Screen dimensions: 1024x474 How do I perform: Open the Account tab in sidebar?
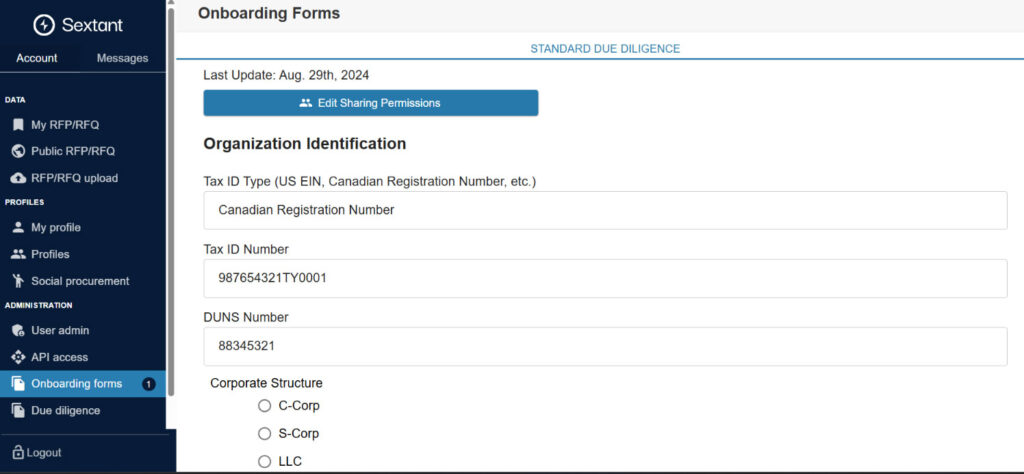coord(37,58)
